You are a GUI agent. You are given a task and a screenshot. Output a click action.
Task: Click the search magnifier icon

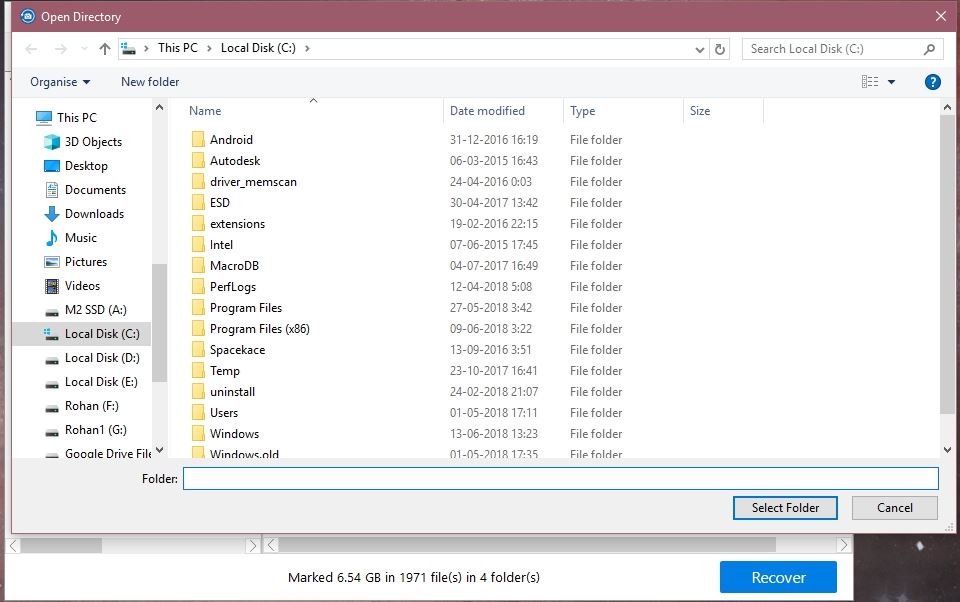[929, 49]
